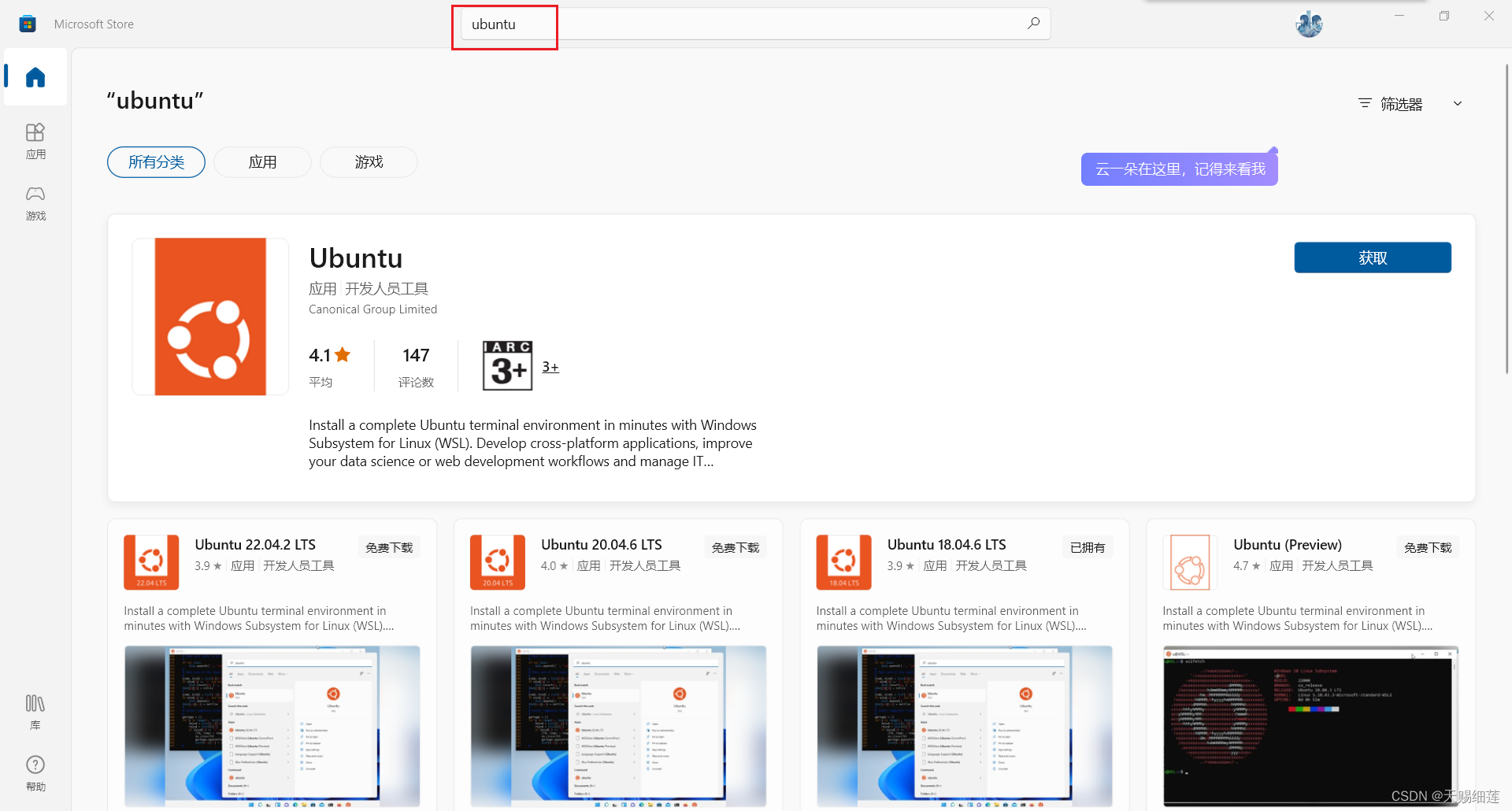Click the Ubuntu 20.04.6 LTS app icon
The width and height of the screenshot is (1512, 811).
click(498, 562)
